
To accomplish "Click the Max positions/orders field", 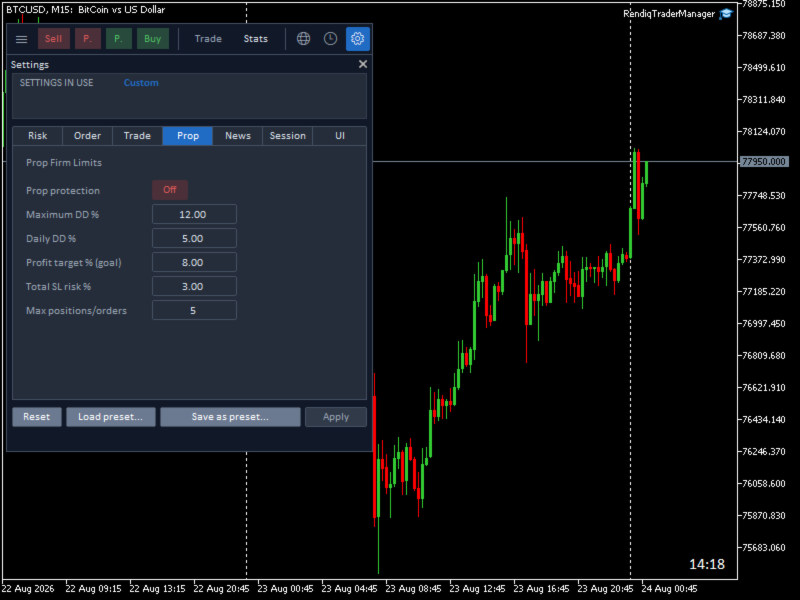I will pyautogui.click(x=194, y=310).
